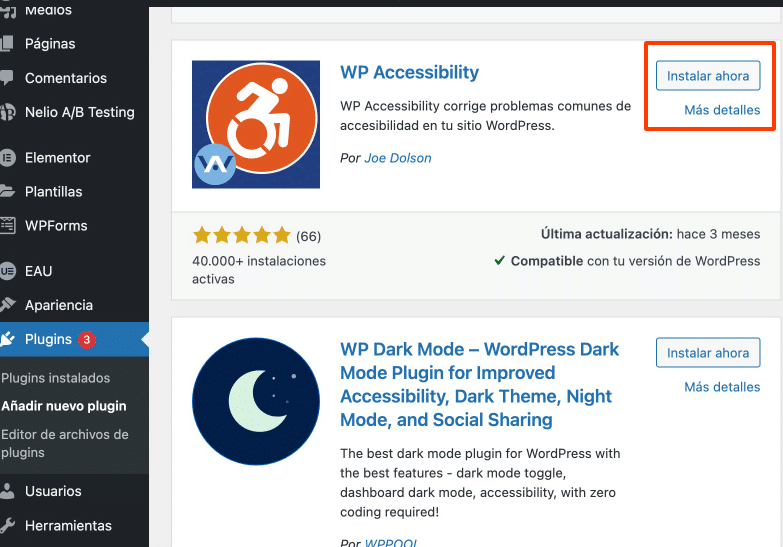Click the WP Dark Mode description text
Screen dimensions: 783x547
point(480,483)
